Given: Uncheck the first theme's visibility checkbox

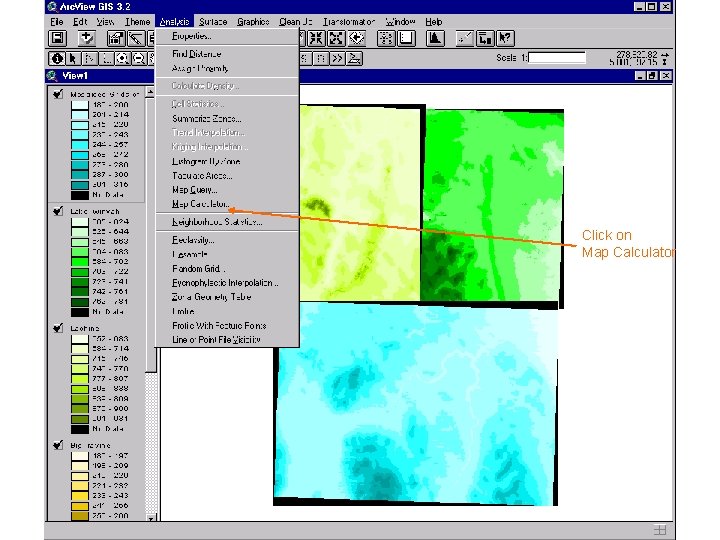Looking at the screenshot, I should [59, 94].
